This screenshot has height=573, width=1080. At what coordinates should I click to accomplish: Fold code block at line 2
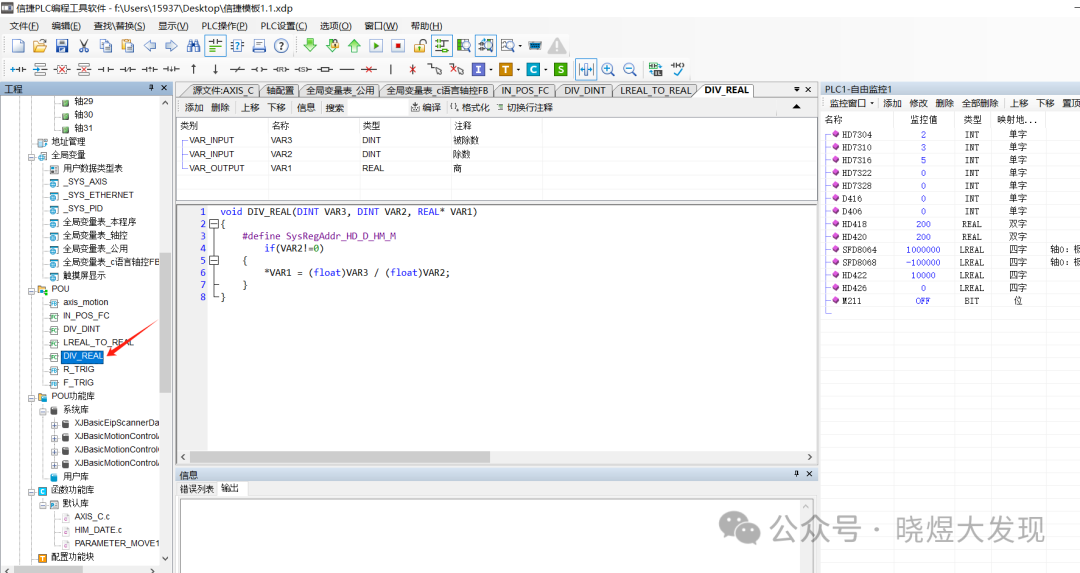click(x=214, y=224)
